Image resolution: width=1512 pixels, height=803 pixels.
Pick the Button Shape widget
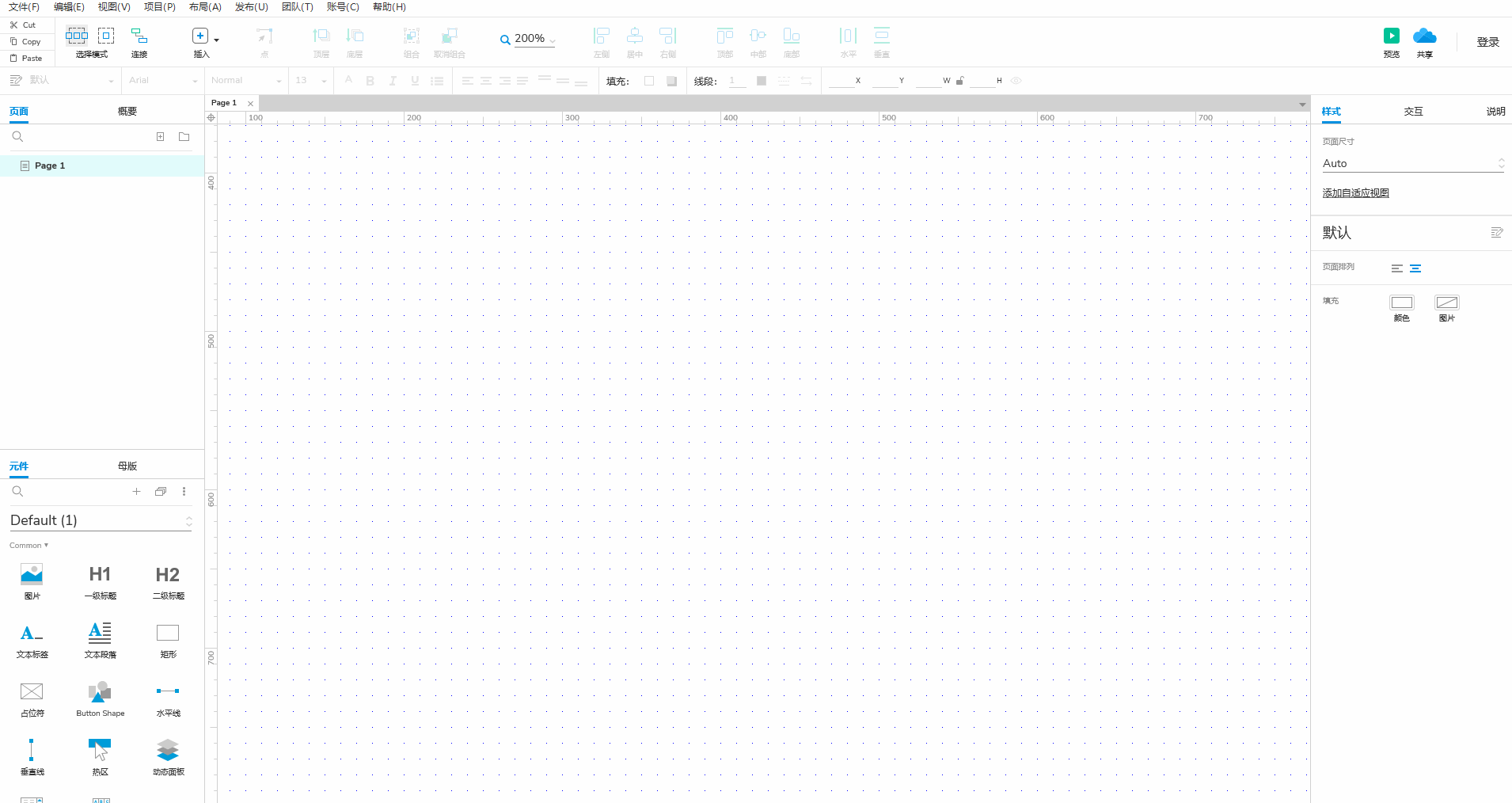pos(100,692)
